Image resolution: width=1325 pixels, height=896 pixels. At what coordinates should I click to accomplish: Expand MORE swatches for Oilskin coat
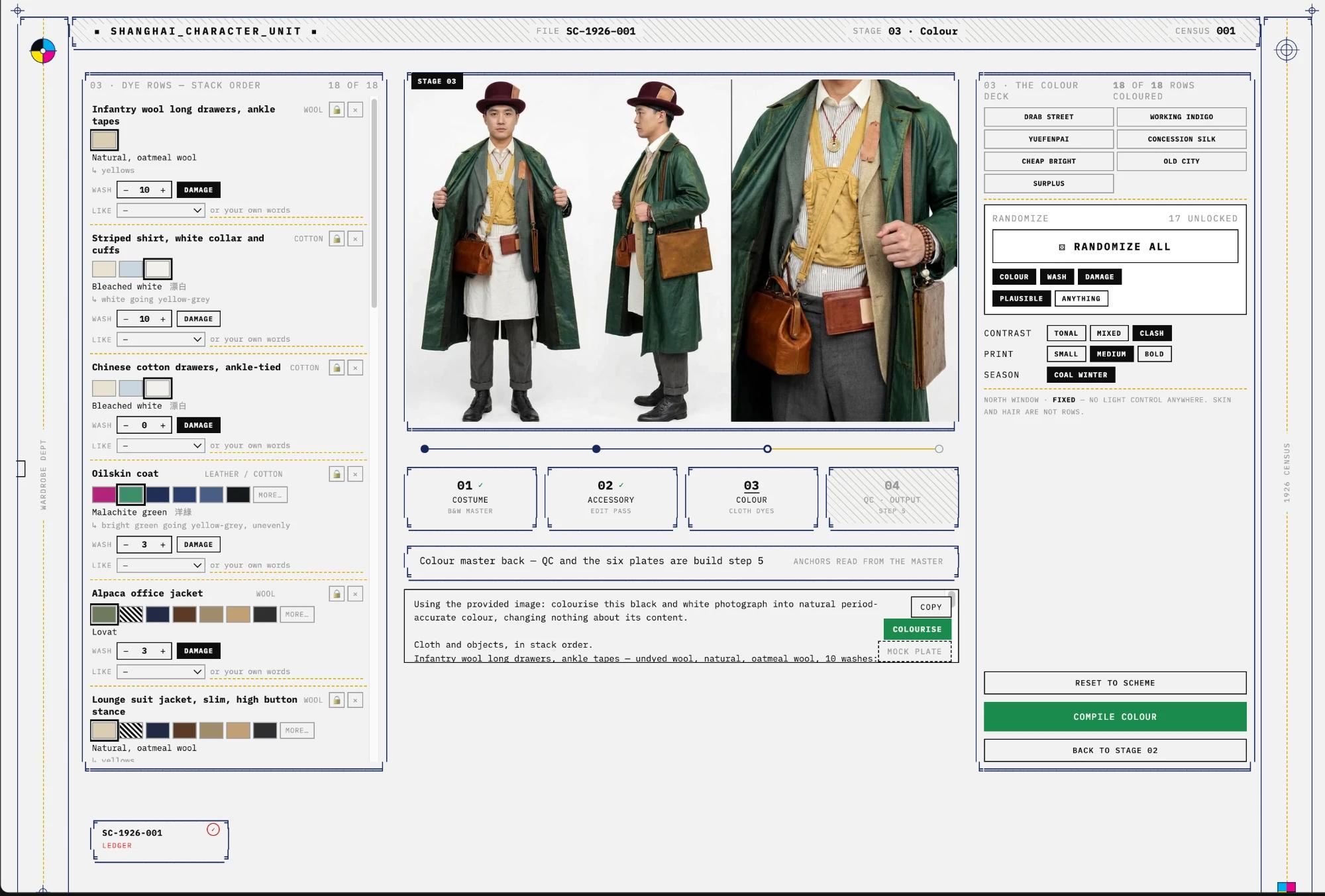tap(270, 495)
